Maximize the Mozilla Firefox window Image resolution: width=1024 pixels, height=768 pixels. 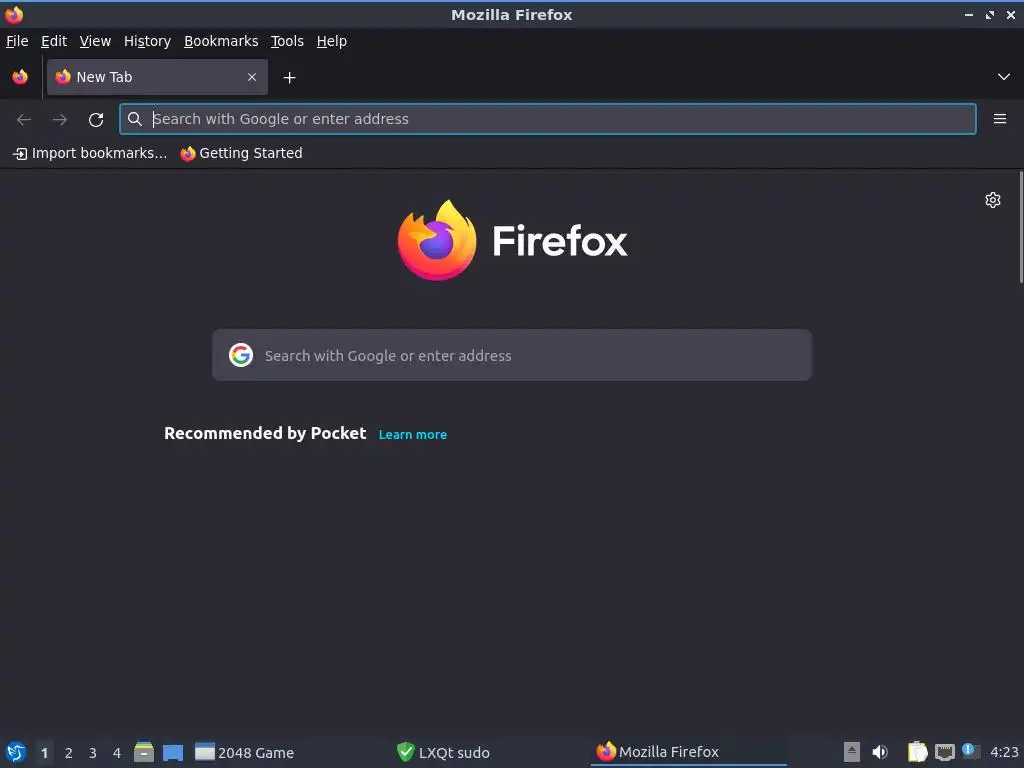pyautogui.click(x=990, y=14)
